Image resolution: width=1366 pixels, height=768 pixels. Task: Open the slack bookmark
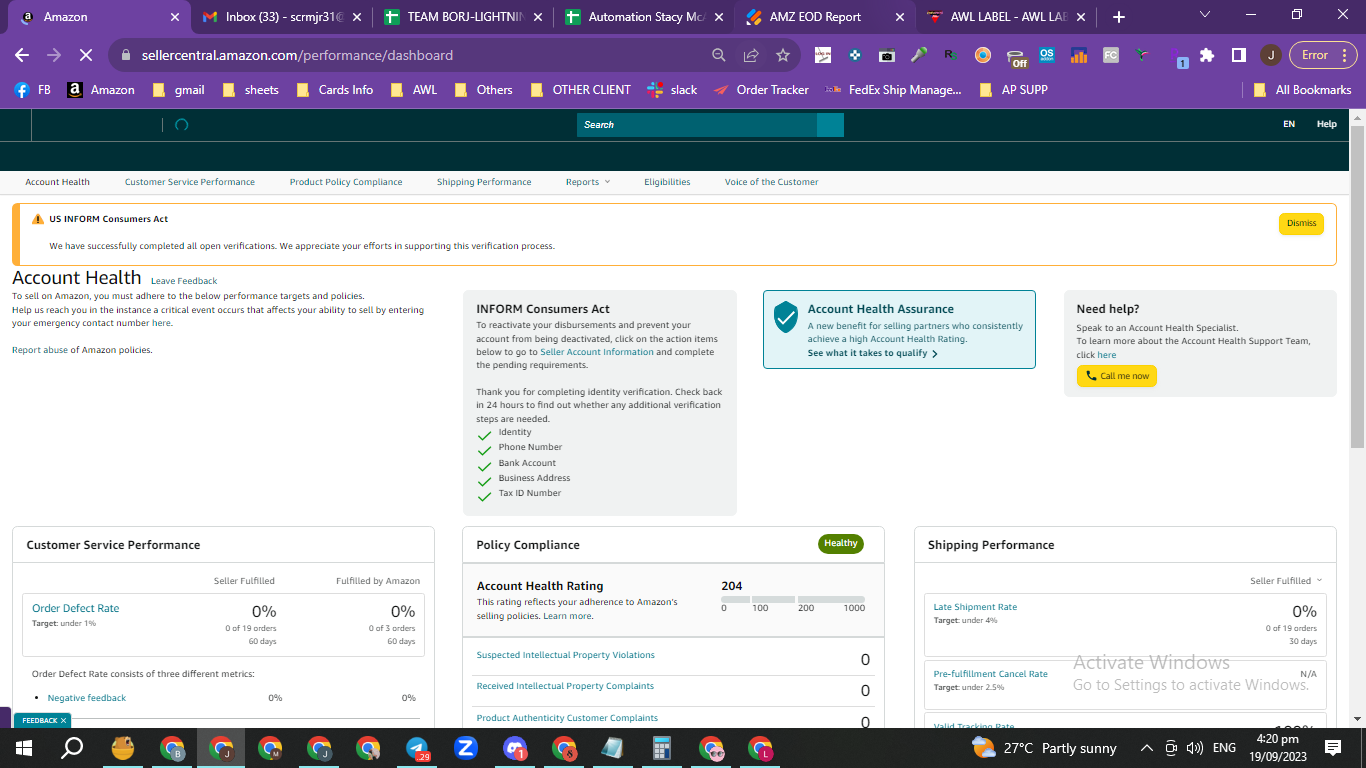click(673, 90)
